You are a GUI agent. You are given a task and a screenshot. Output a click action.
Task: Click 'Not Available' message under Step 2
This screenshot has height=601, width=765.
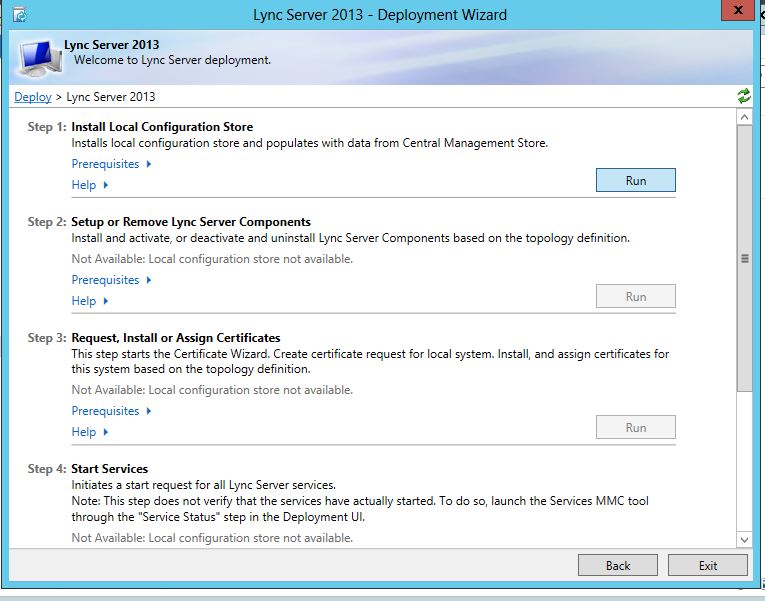212,259
